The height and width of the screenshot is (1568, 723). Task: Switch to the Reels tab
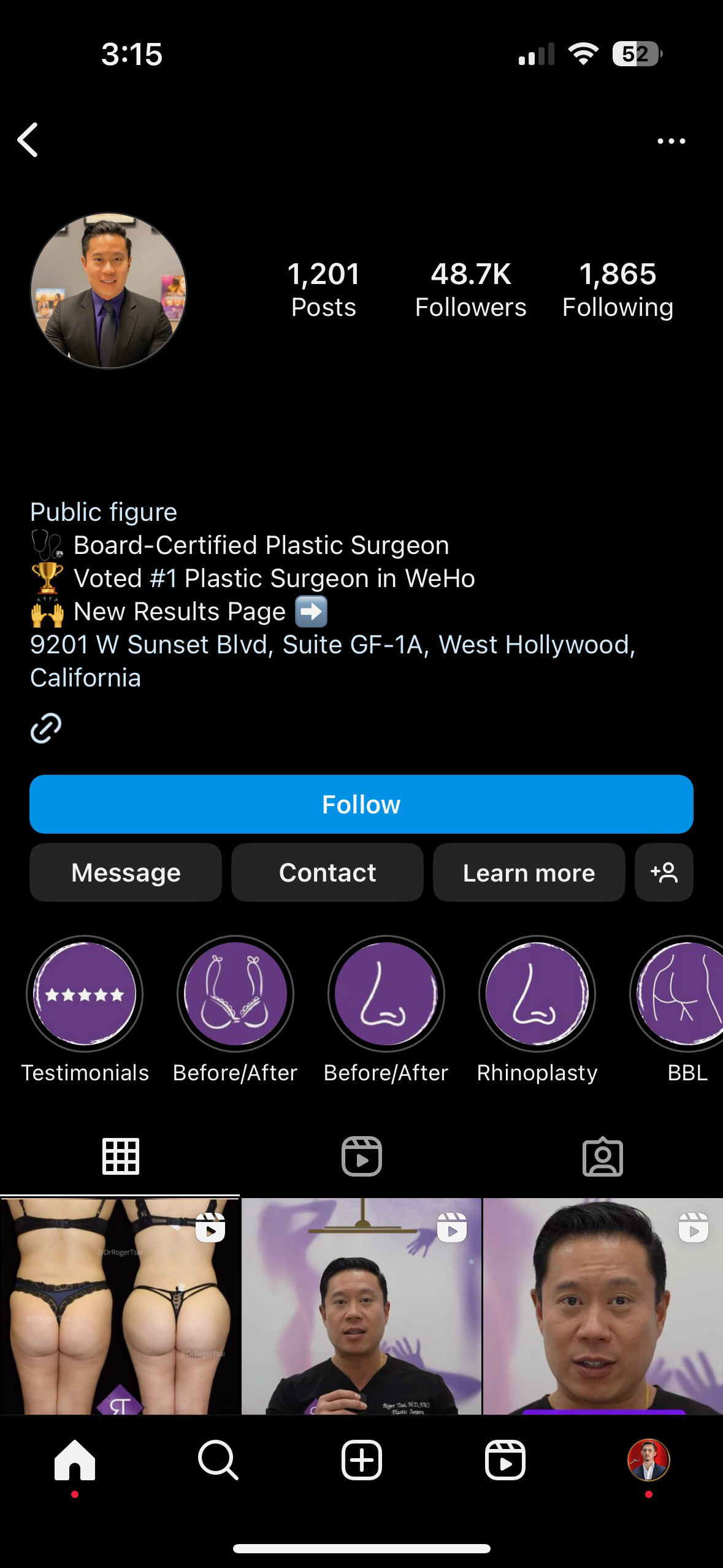tap(361, 1157)
